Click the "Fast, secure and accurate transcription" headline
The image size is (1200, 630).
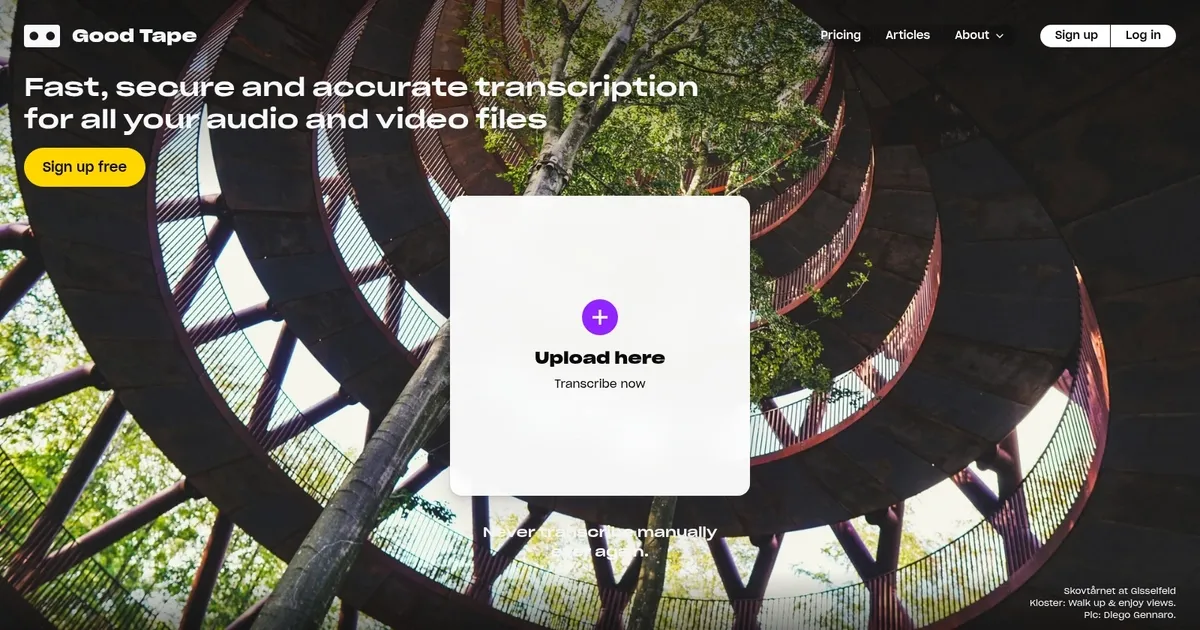coord(361,87)
